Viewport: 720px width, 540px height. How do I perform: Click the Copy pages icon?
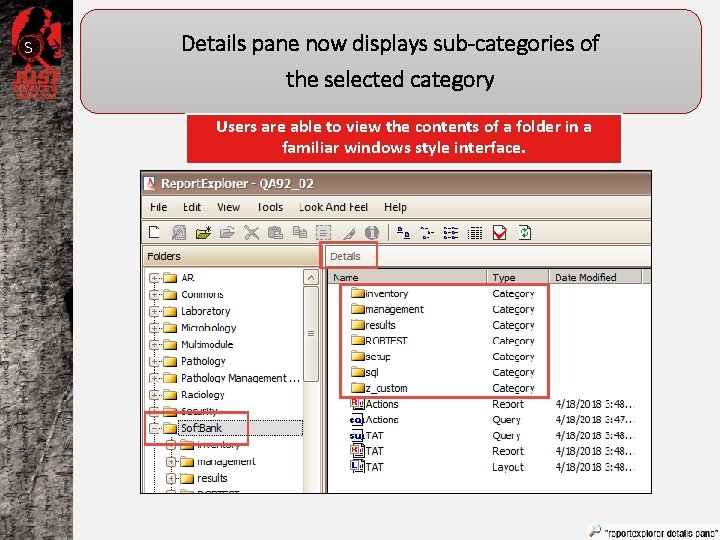click(x=300, y=232)
